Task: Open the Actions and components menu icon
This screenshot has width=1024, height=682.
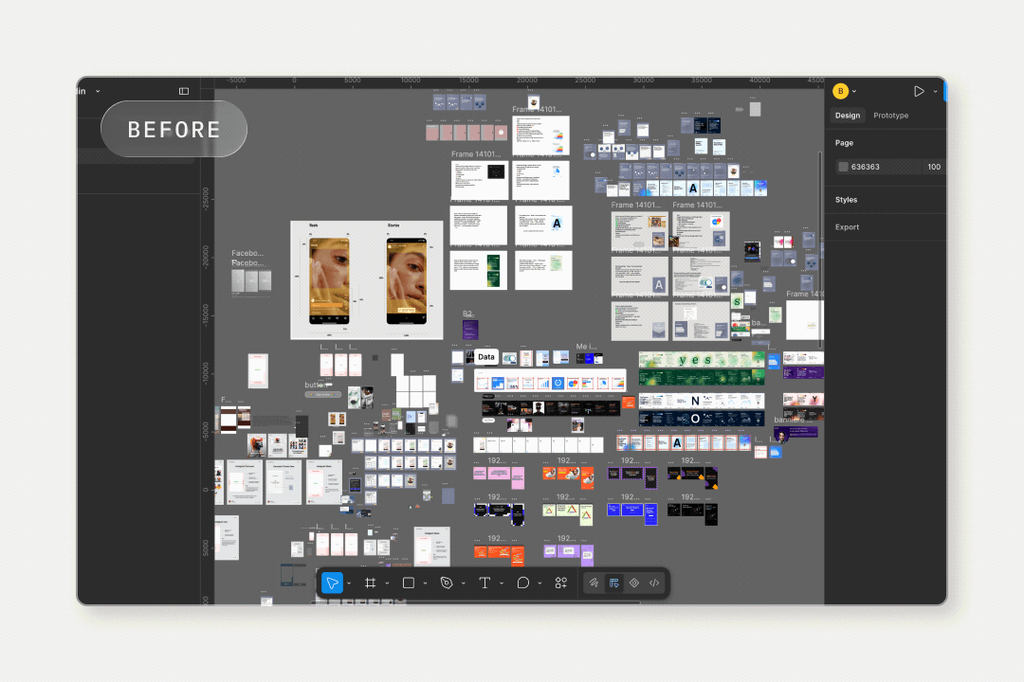Action: click(561, 583)
